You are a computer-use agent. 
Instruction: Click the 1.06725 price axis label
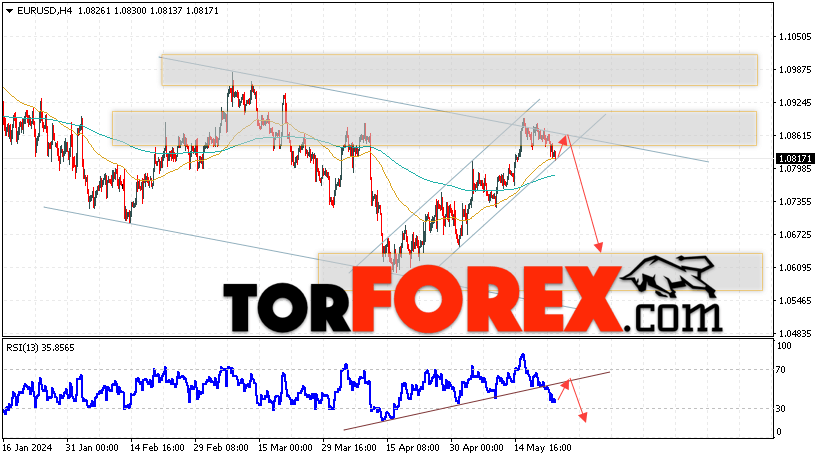pyautogui.click(x=795, y=234)
